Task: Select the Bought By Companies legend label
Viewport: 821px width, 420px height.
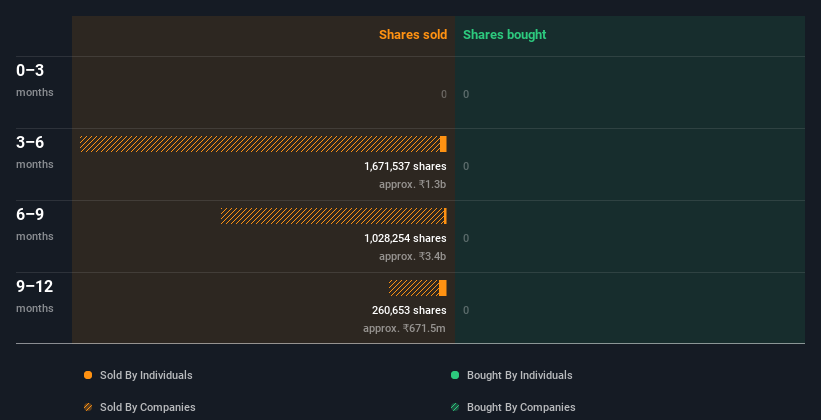Action: [521, 407]
